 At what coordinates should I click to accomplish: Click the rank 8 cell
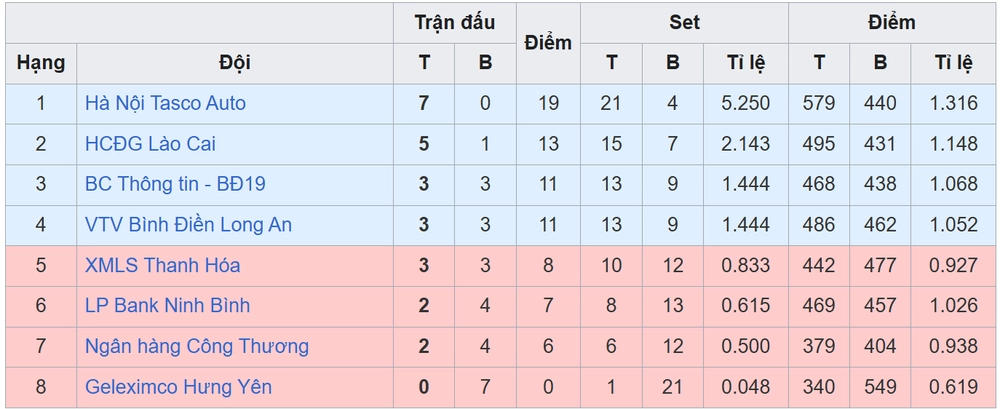click(x=41, y=387)
